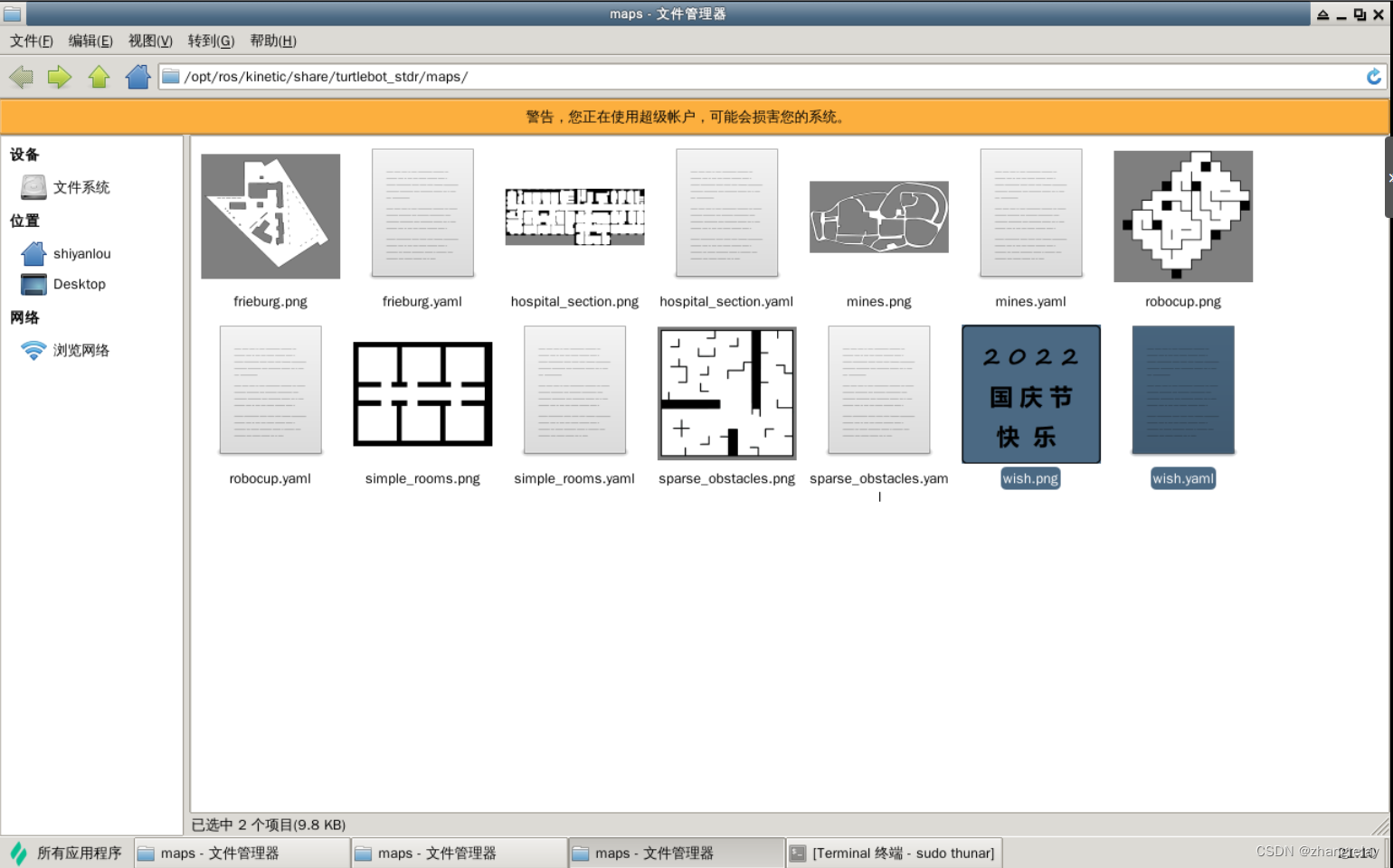Screen dimensions: 1393x868
Task: Open the 编辑(E) menu
Action: click(90, 41)
